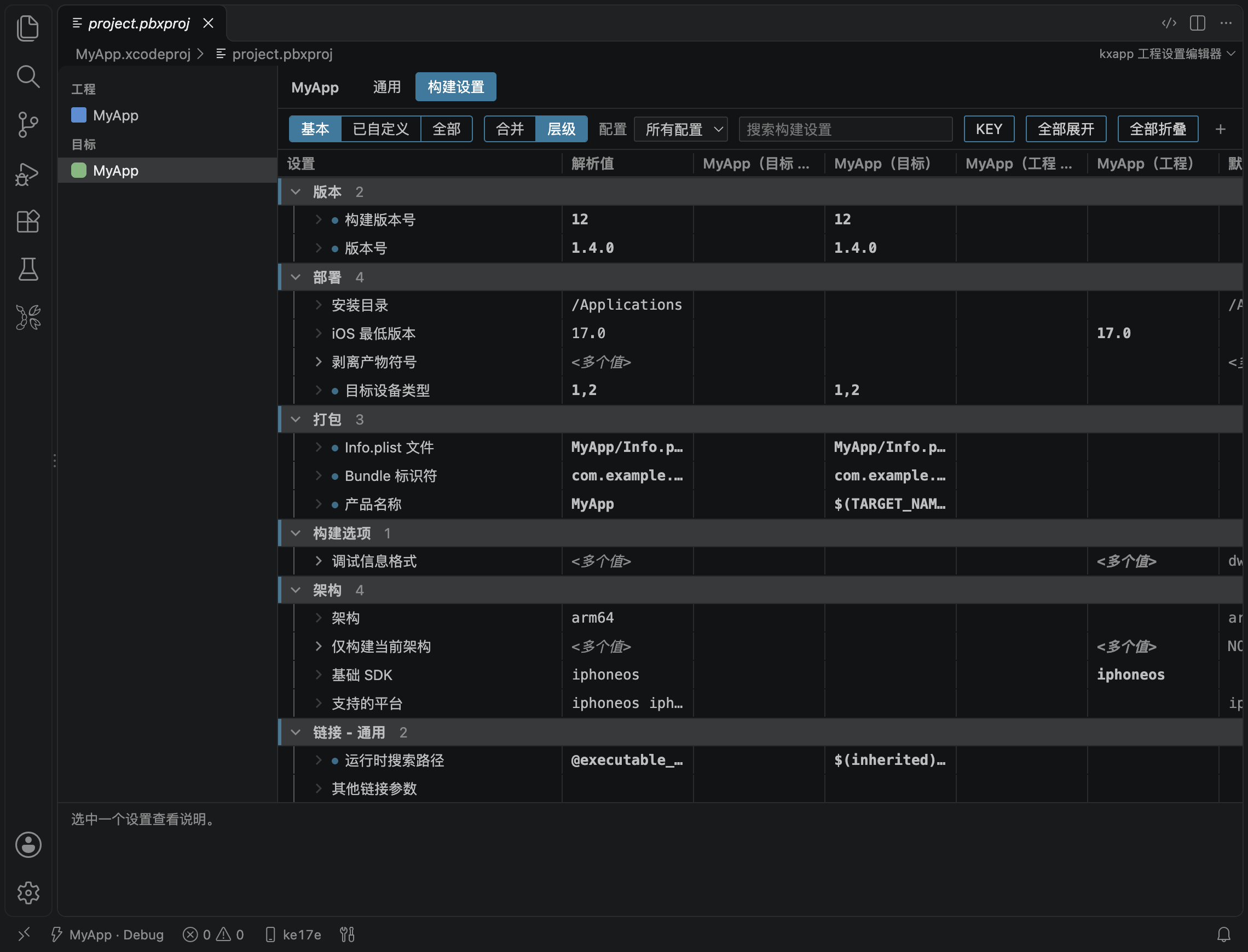Image resolution: width=1248 pixels, height=952 pixels.
Task: Click the 全部折叠 button
Action: click(x=1158, y=129)
